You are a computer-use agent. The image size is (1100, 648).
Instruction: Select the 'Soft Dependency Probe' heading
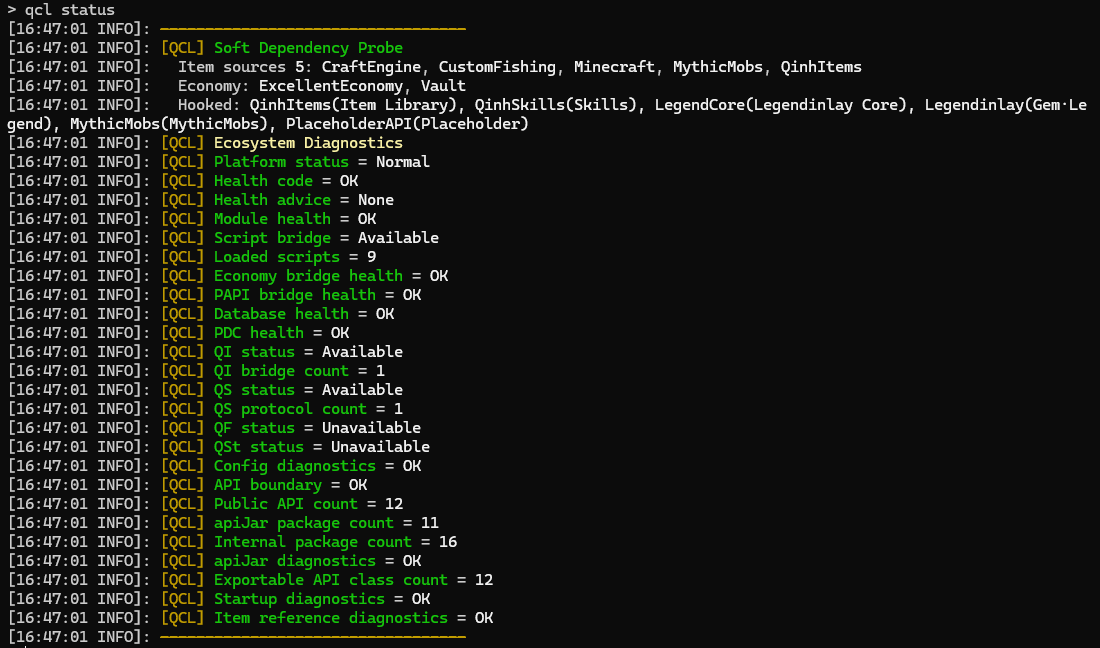(x=309, y=48)
